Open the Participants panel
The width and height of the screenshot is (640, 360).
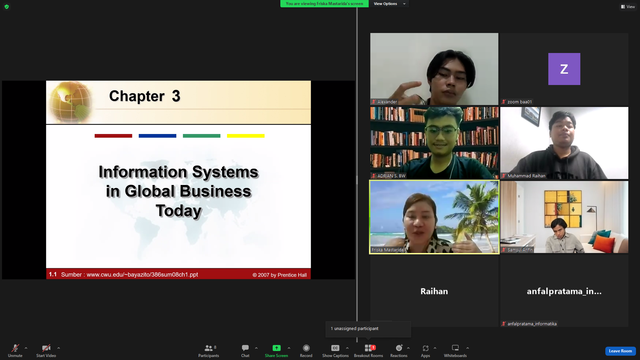click(x=209, y=351)
